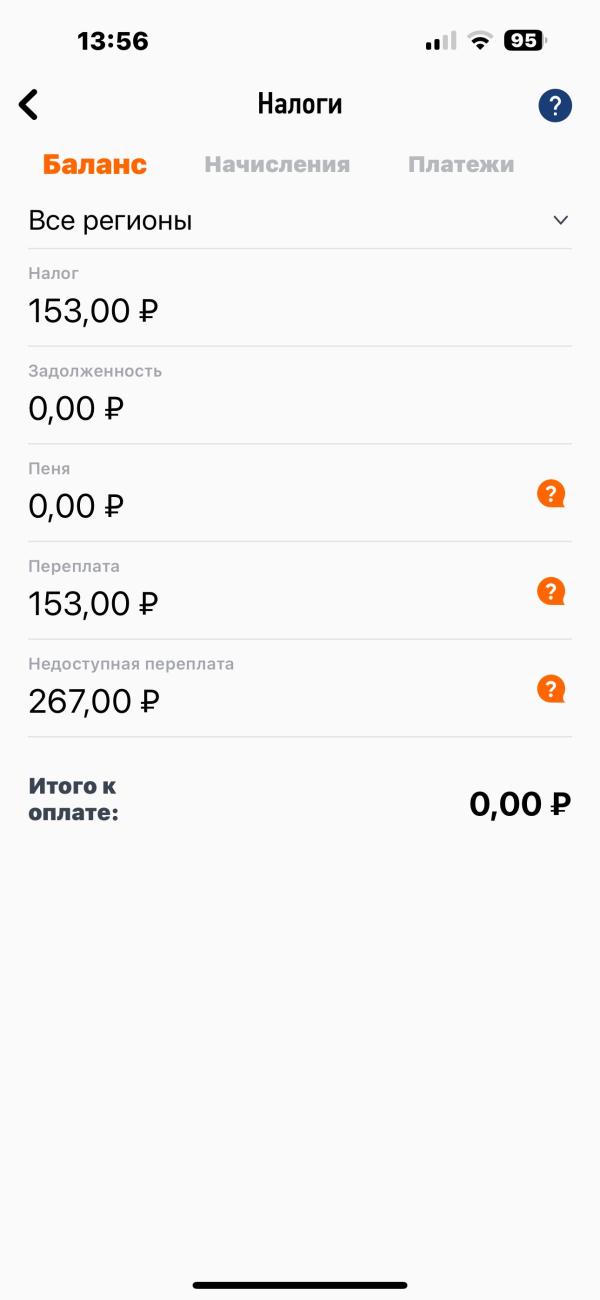Open the Все регионы region selector
The height and width of the screenshot is (1300, 600).
(110, 221)
